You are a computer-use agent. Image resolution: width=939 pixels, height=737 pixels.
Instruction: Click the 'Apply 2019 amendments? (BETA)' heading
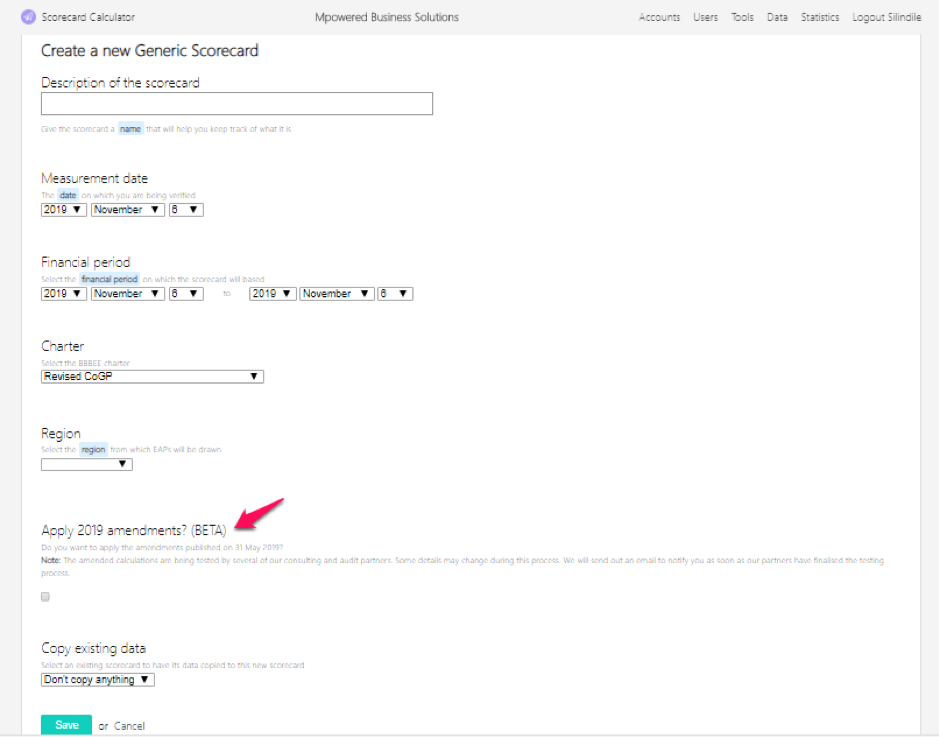(x=134, y=530)
